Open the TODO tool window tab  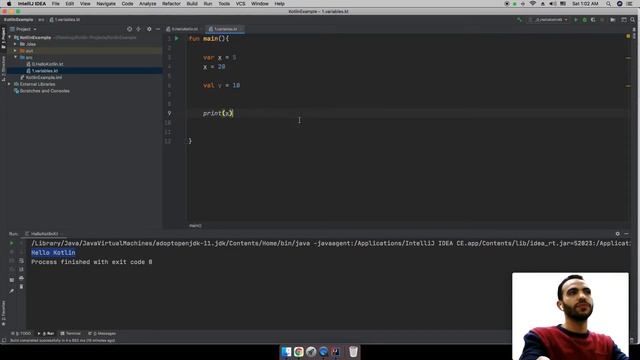point(21,333)
